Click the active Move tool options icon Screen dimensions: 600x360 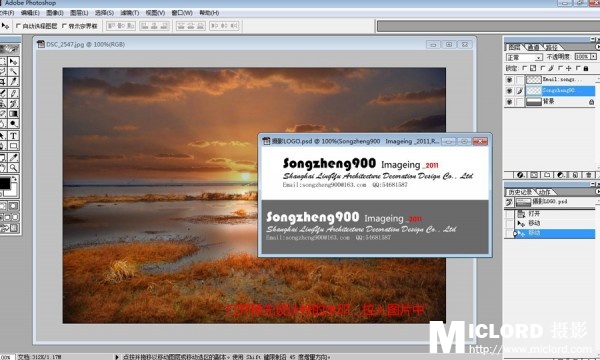click(5, 26)
